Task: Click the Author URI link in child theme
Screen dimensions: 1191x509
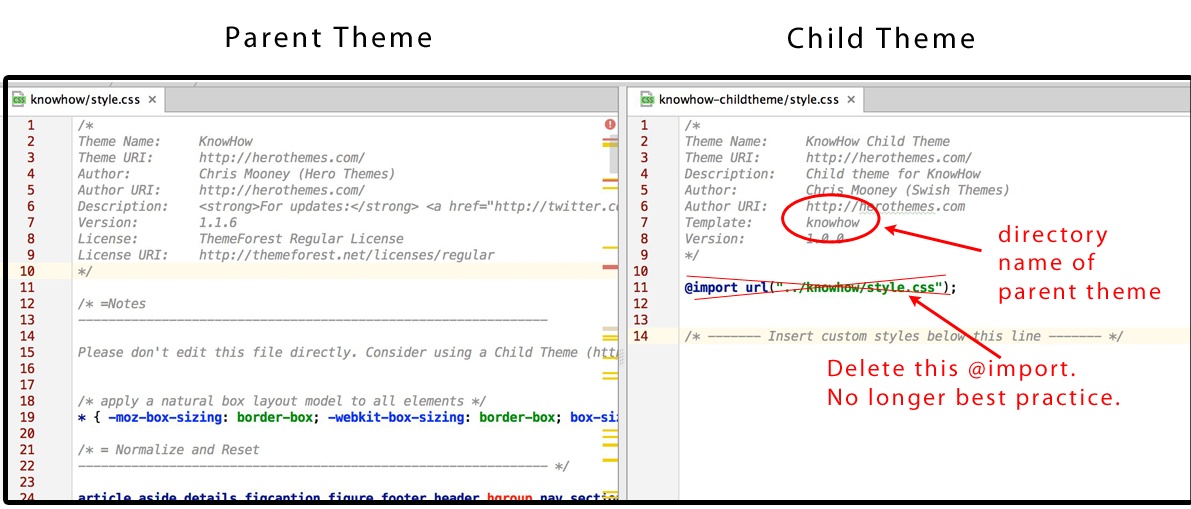Action: click(885, 206)
